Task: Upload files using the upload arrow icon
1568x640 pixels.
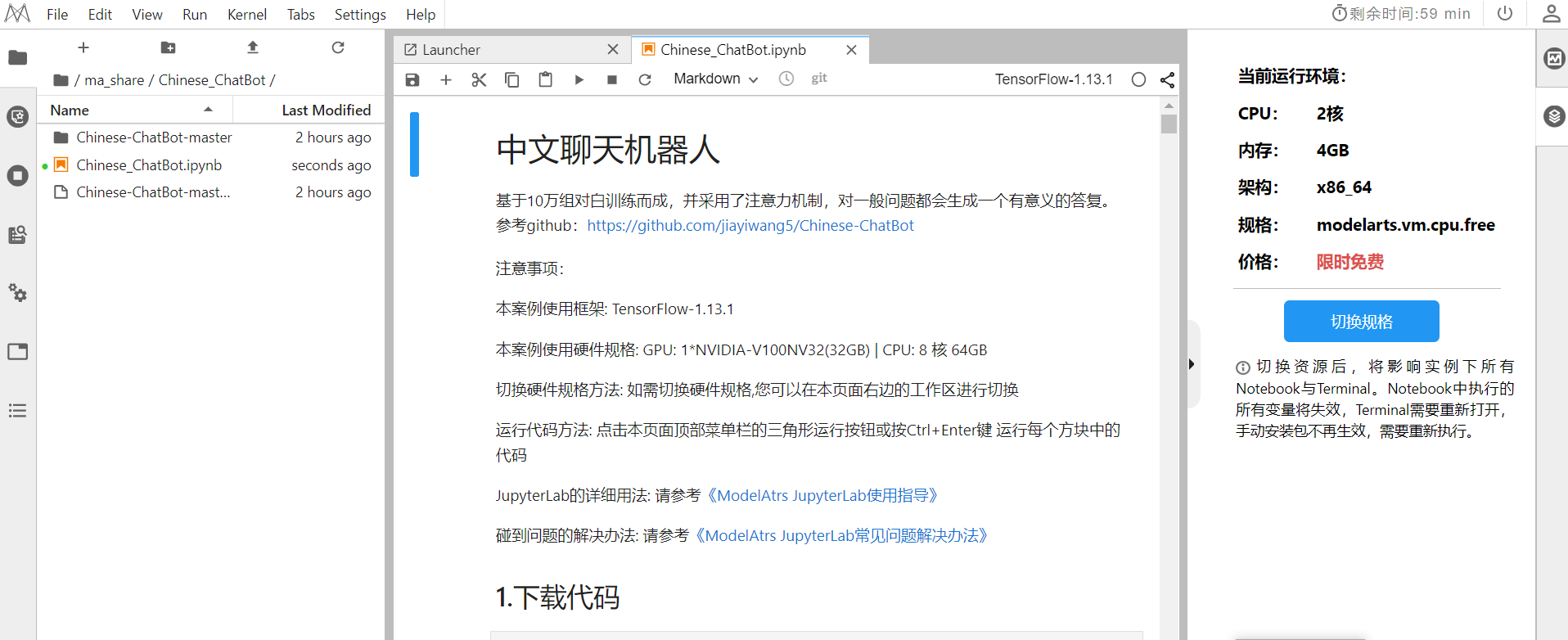Action: 253,47
